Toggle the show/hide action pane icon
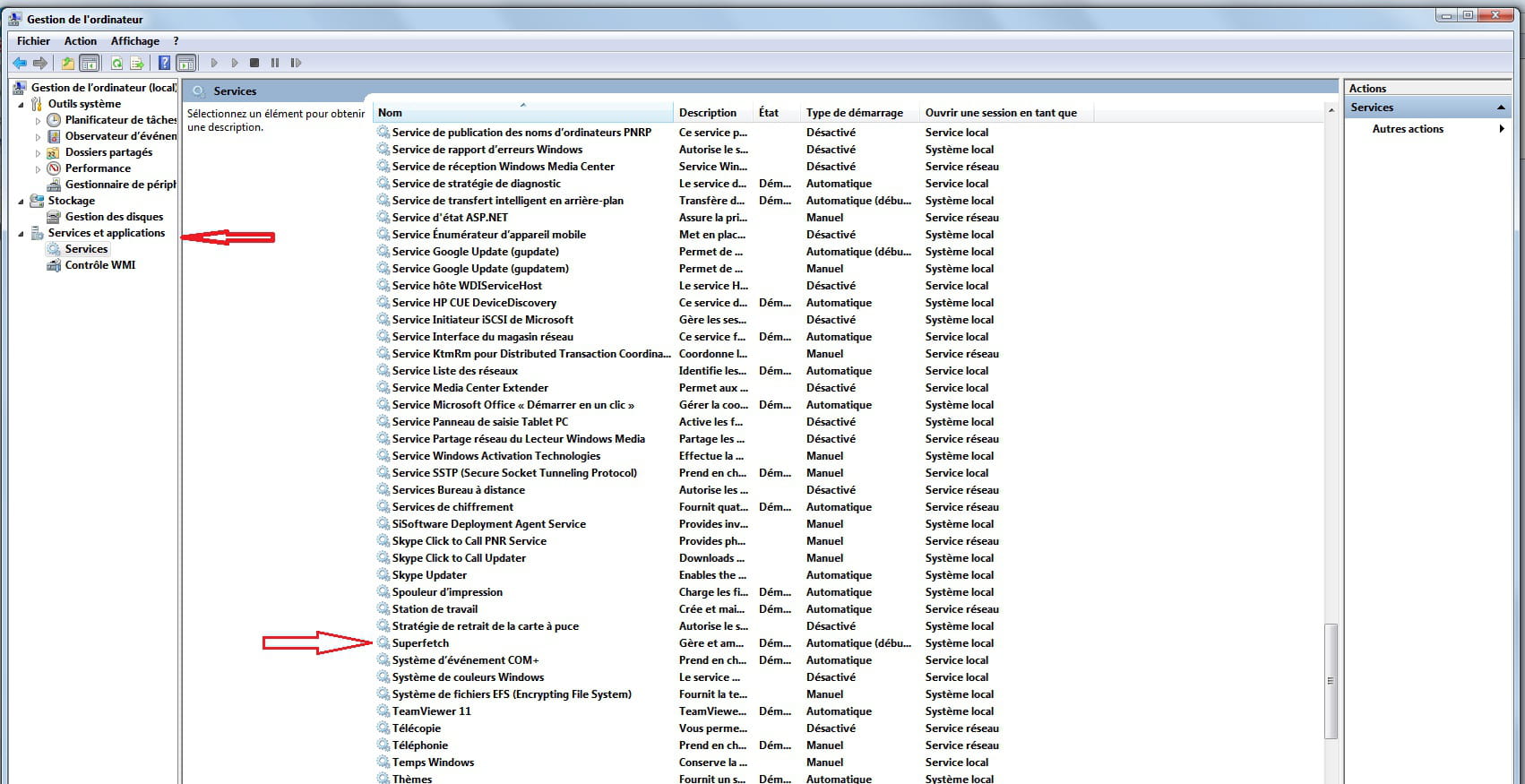Viewport: 1525px width, 784px height. [185, 63]
